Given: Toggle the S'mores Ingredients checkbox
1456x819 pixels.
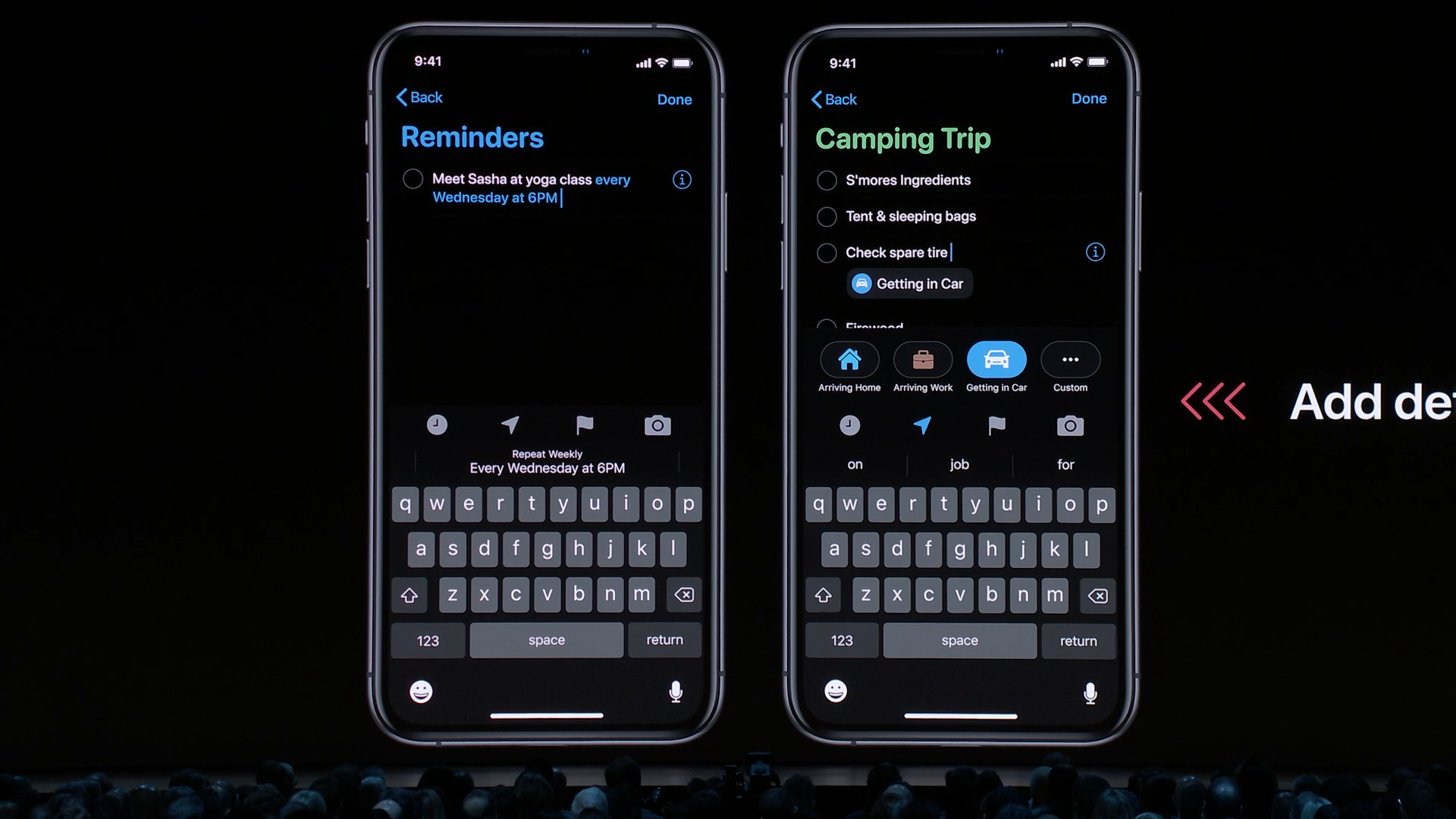Looking at the screenshot, I should [826, 180].
